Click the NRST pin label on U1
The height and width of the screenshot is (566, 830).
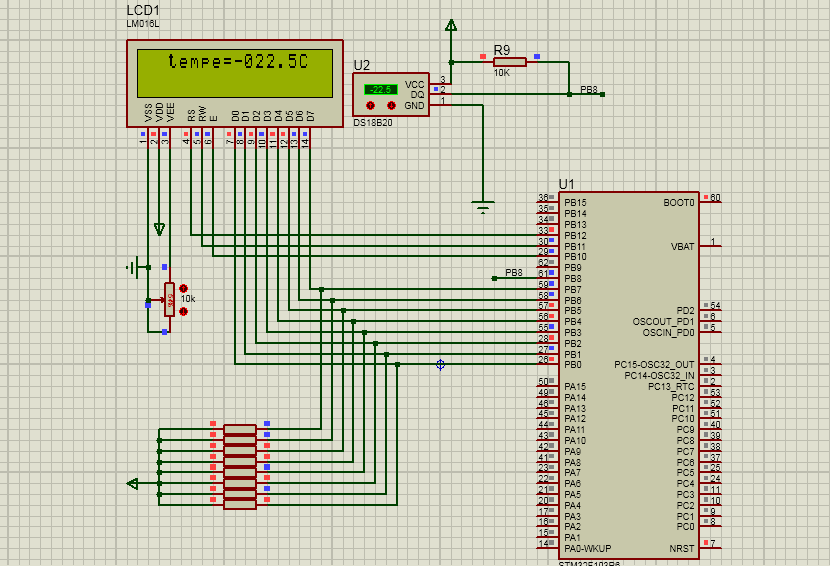point(682,549)
